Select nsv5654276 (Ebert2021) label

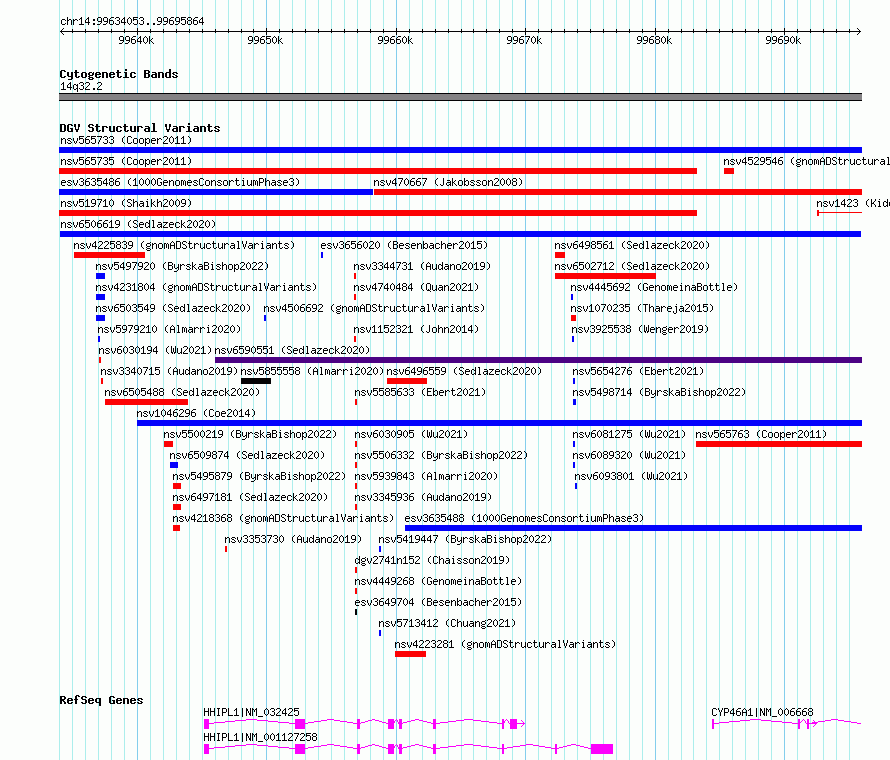point(638,371)
